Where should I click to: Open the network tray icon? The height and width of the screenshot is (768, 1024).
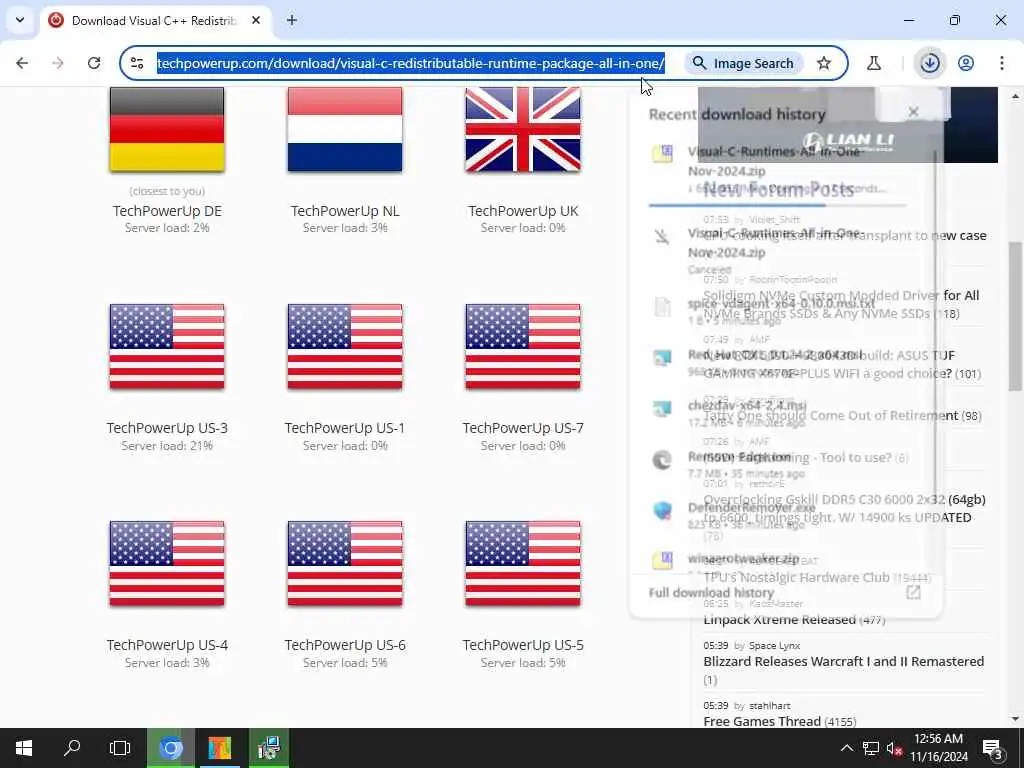coord(871,748)
